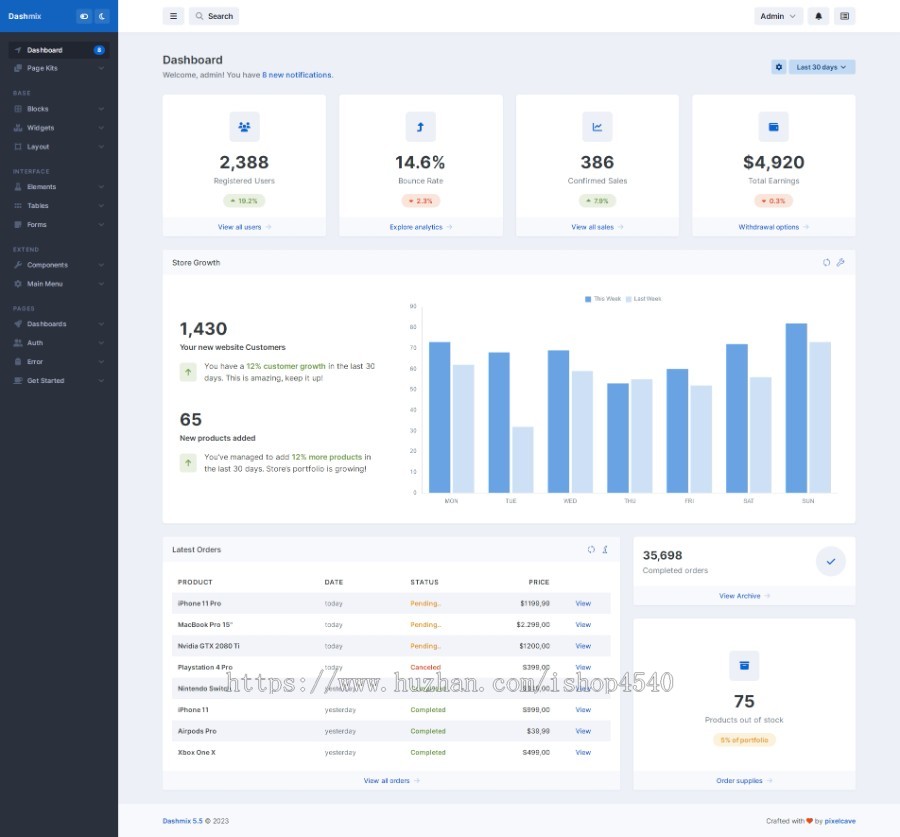
Task: Expand the Forms sidebar menu
Action: point(59,224)
